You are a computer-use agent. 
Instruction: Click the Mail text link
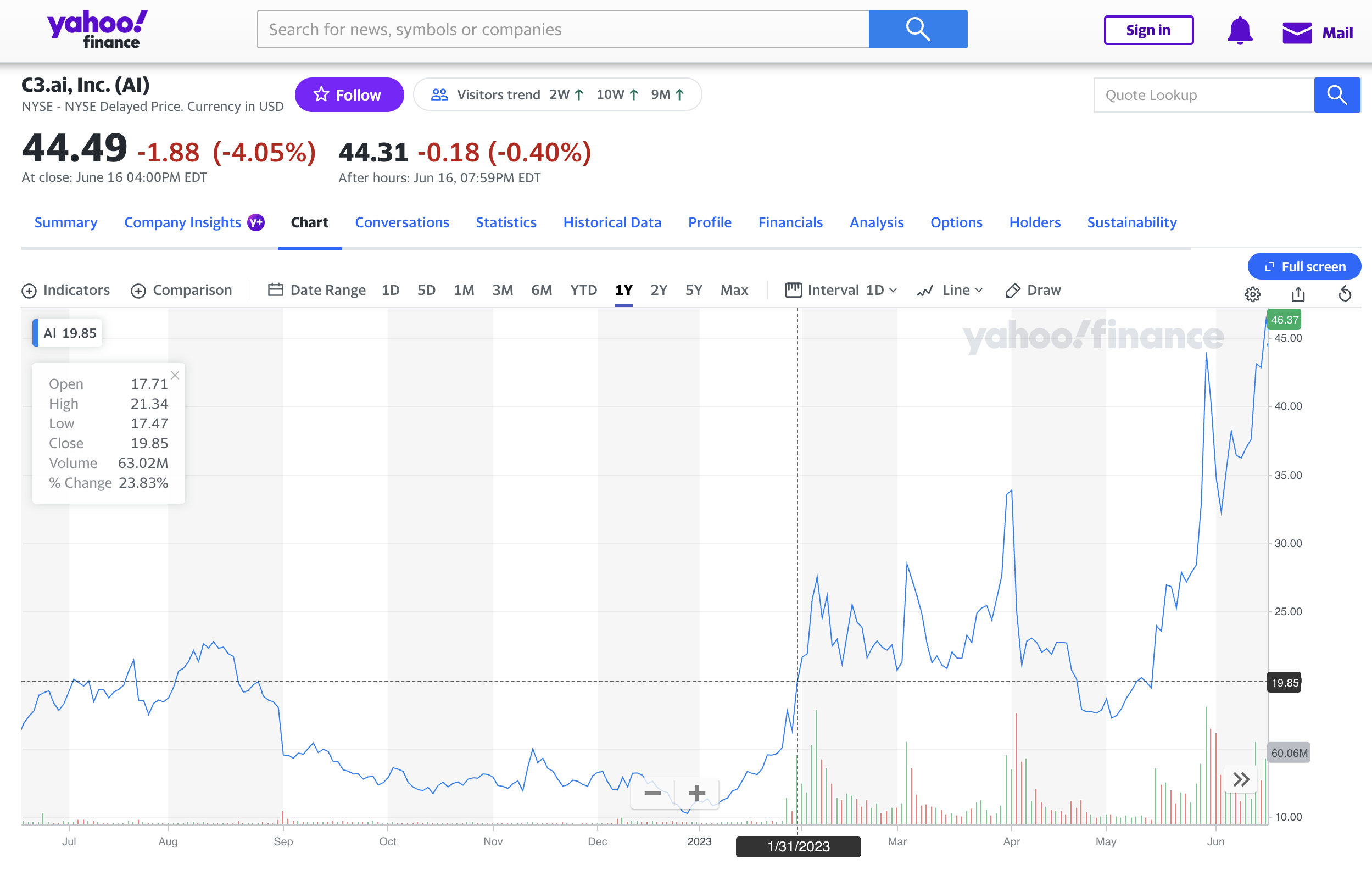click(x=1337, y=33)
